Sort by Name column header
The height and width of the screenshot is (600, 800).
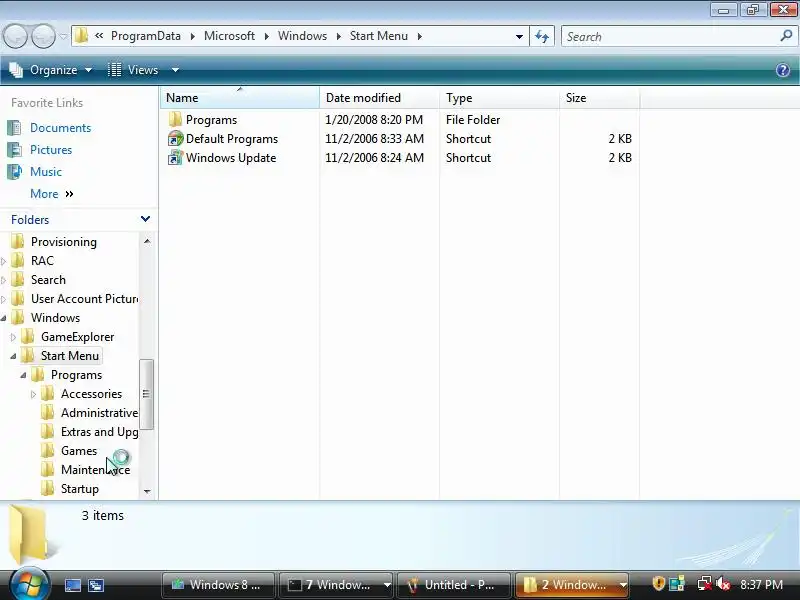pos(240,97)
